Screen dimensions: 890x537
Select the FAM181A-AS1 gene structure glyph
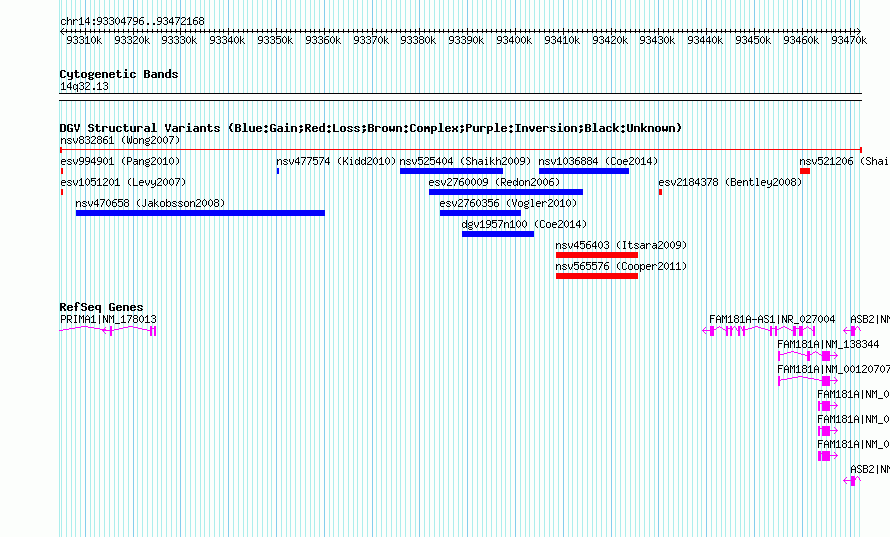[759, 331]
